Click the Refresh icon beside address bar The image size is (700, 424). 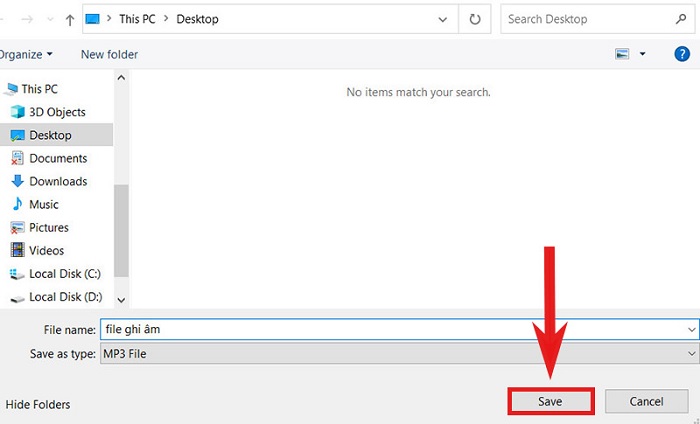coord(474,19)
